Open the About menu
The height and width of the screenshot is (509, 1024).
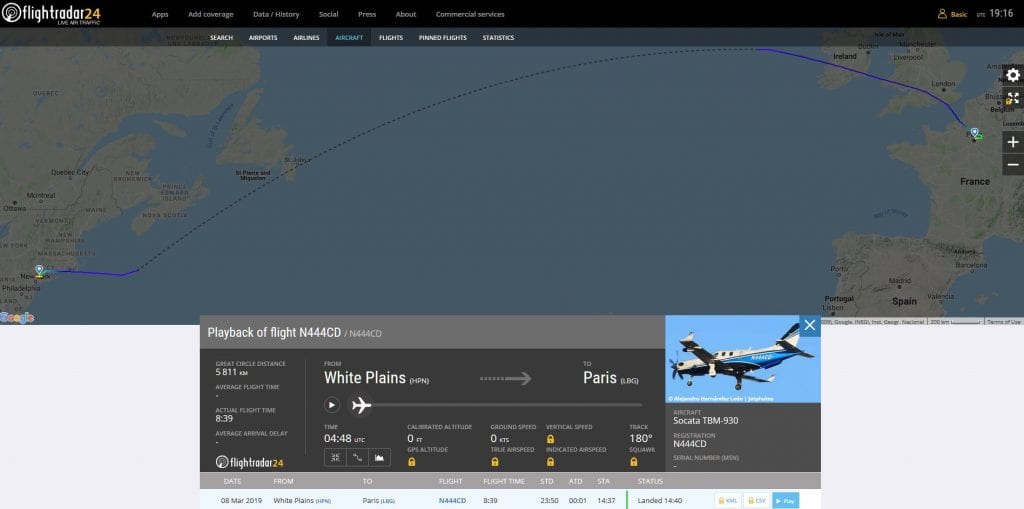pos(406,14)
